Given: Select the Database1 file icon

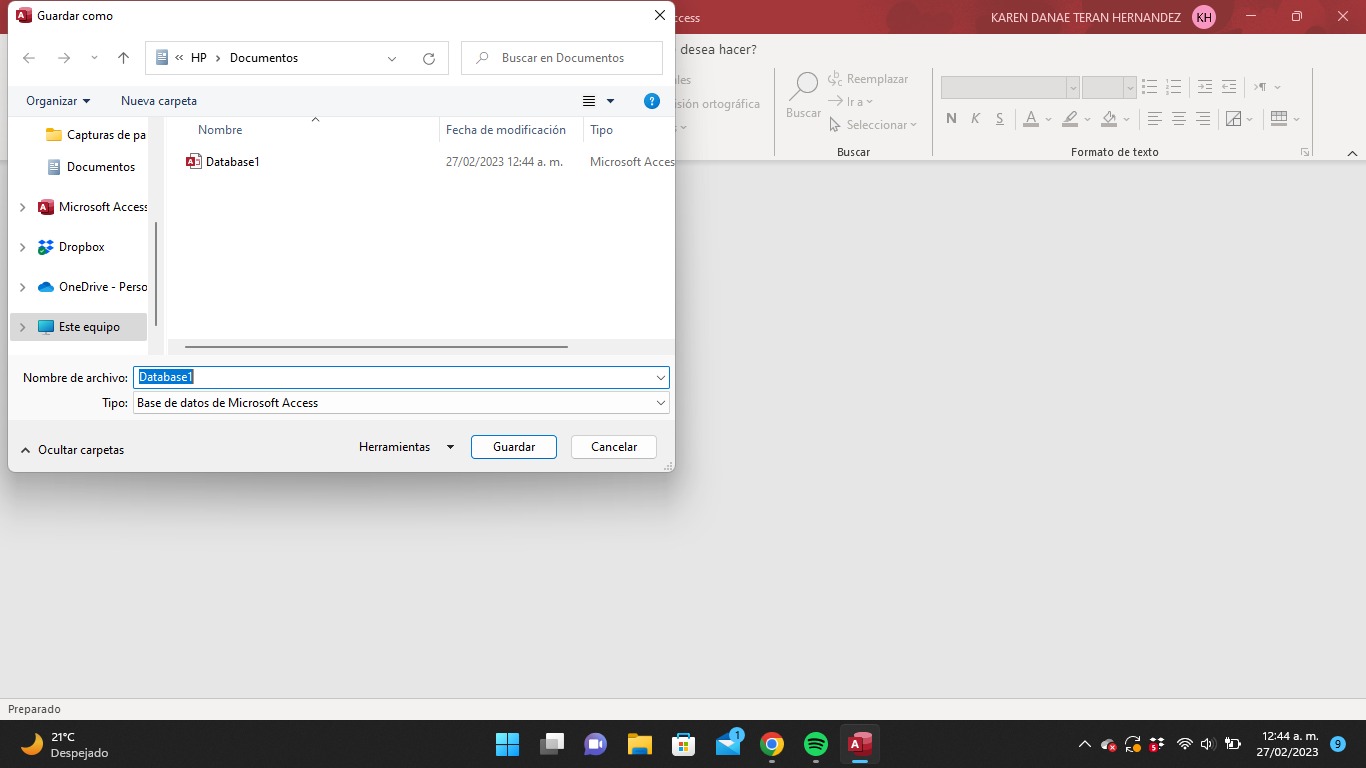Looking at the screenshot, I should point(194,161).
